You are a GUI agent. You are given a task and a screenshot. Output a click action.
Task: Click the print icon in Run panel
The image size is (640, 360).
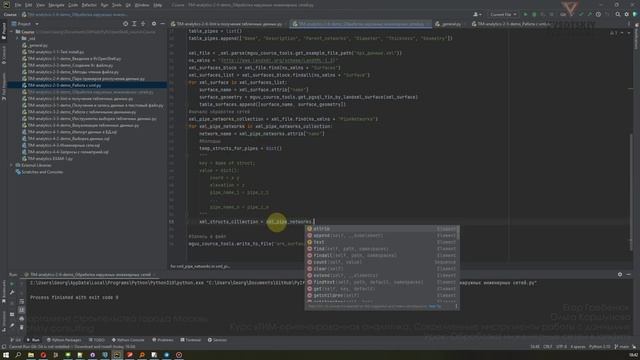tap(22, 319)
